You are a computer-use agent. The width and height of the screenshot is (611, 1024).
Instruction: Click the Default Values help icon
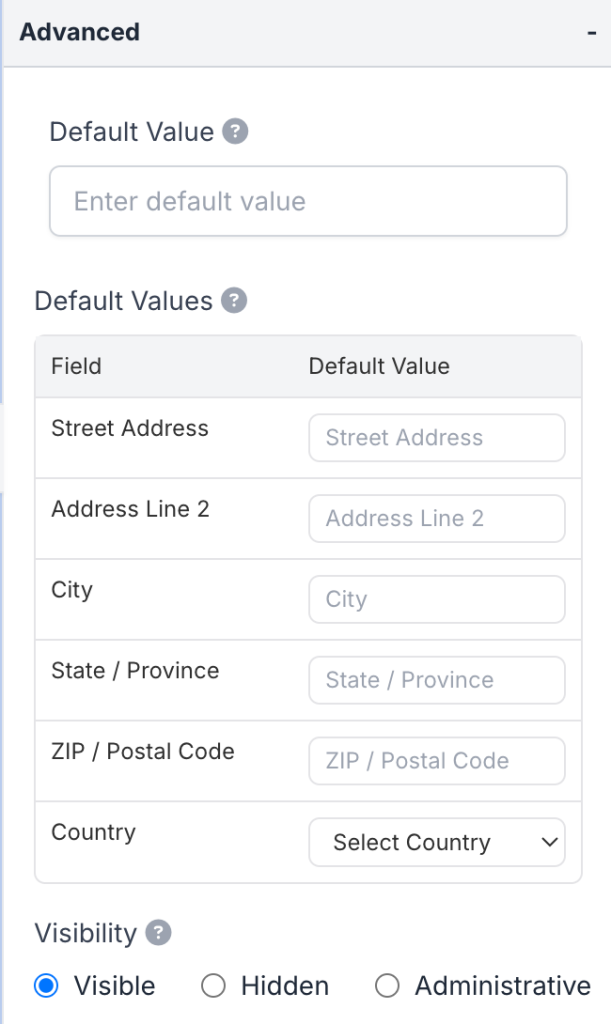pos(234,301)
